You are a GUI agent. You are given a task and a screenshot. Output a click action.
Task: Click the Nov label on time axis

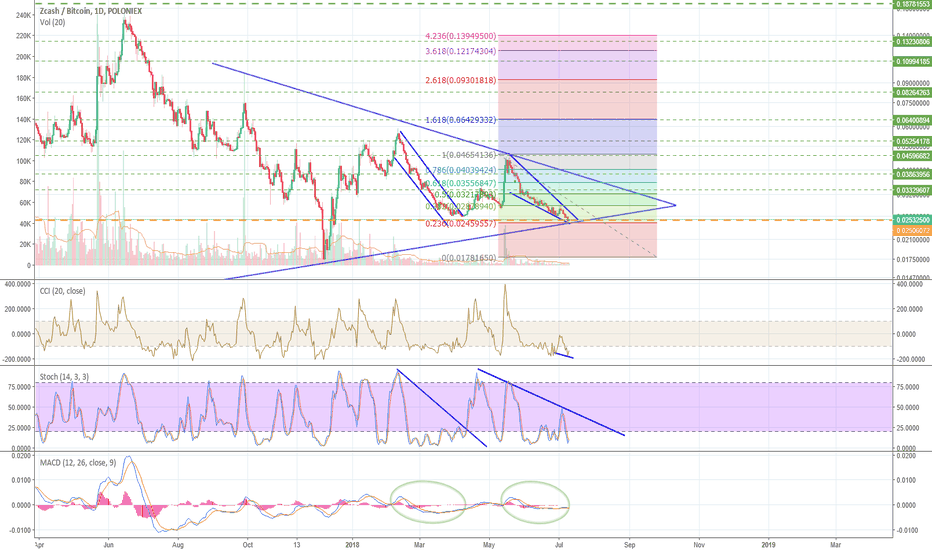point(699,544)
